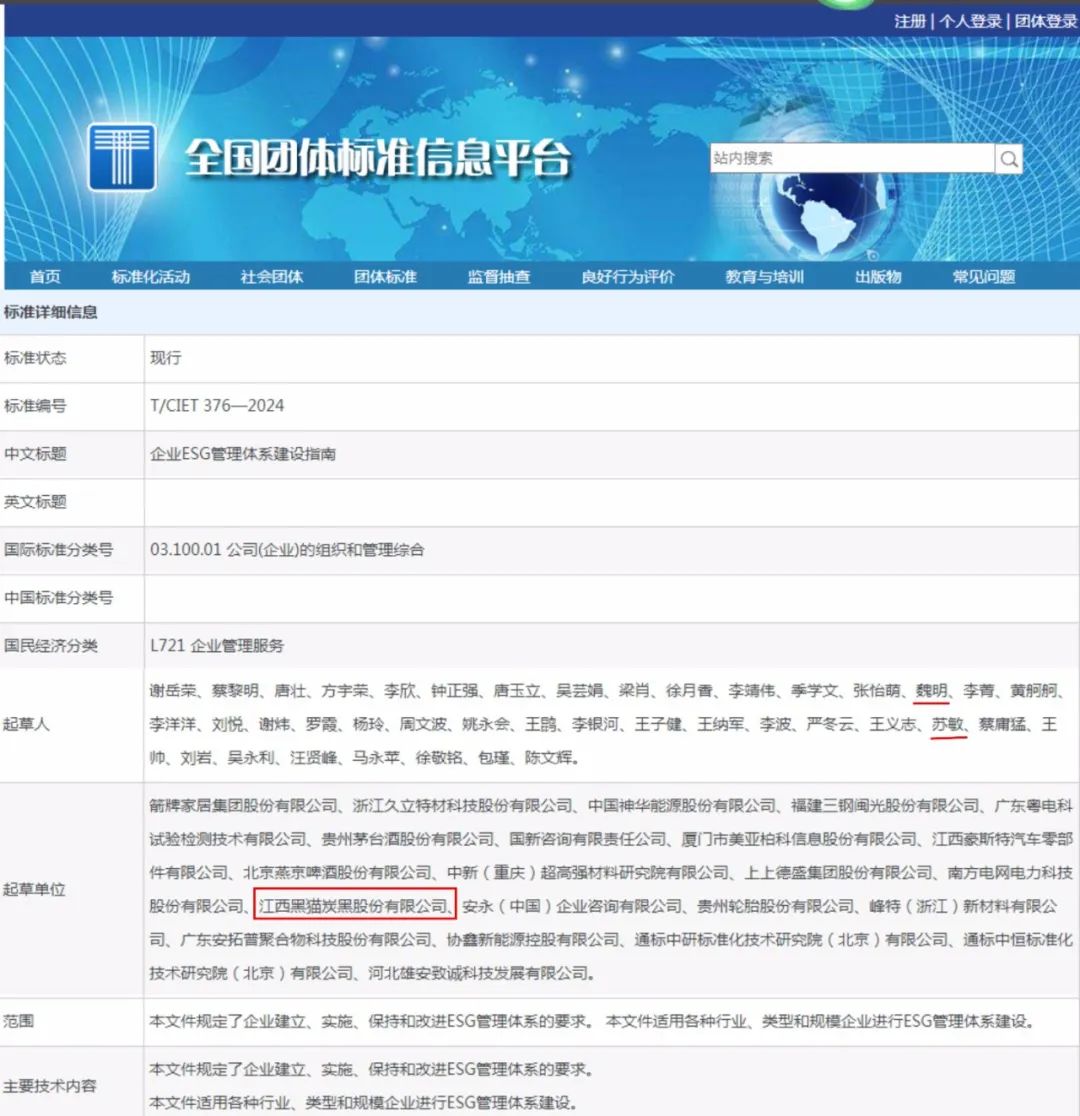The height and width of the screenshot is (1116, 1080).
Task: Click 贵州轮胎股份有限公司 in drafting units
Action: click(x=775, y=906)
